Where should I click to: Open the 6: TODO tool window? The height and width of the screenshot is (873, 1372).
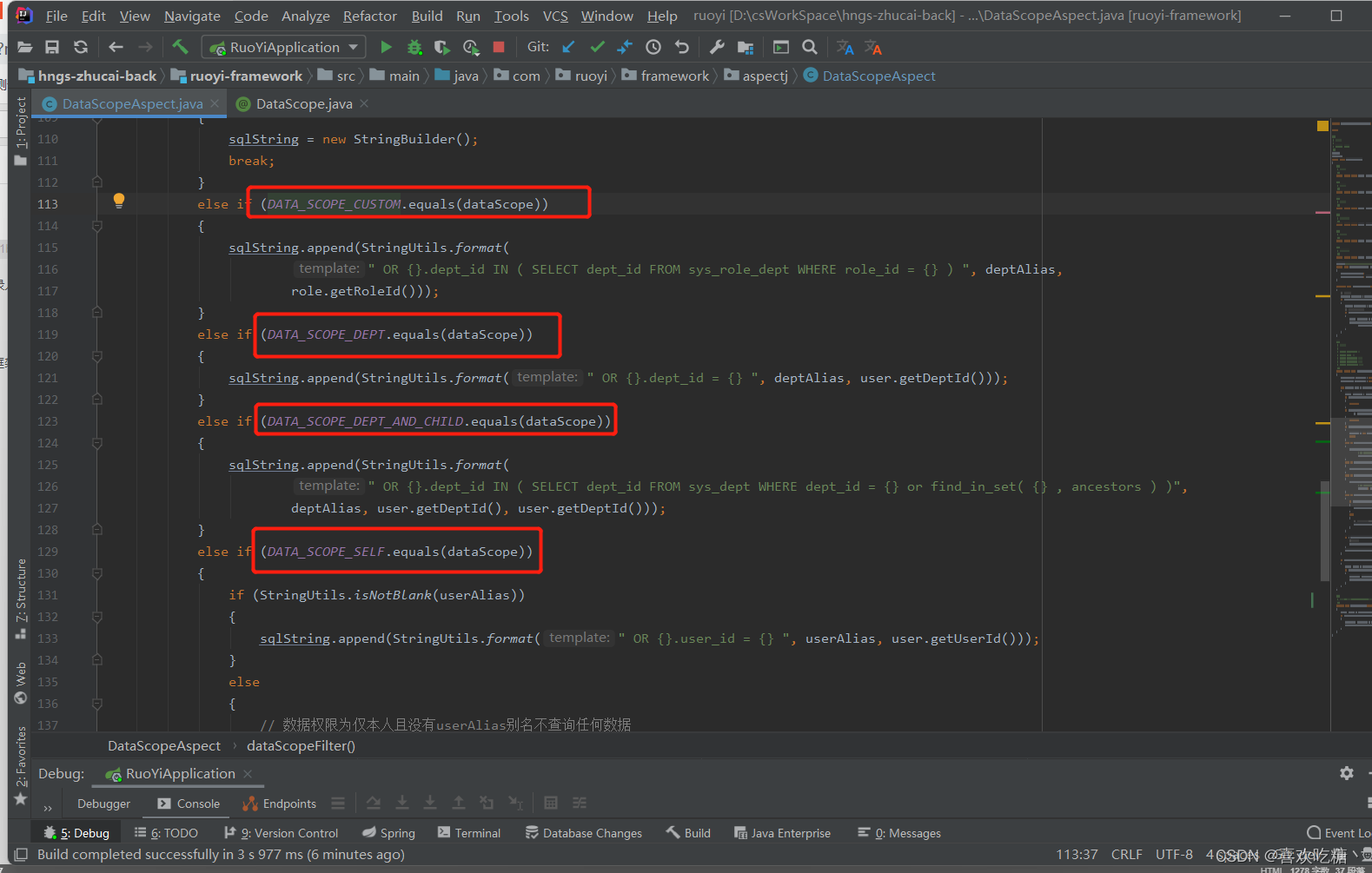click(166, 833)
